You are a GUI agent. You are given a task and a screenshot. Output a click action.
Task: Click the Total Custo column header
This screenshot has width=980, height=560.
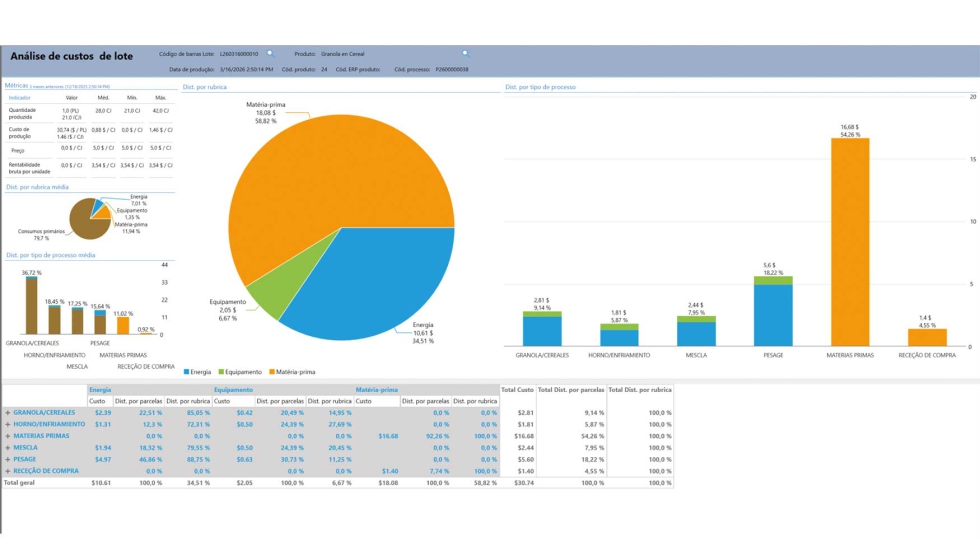[x=517, y=389]
